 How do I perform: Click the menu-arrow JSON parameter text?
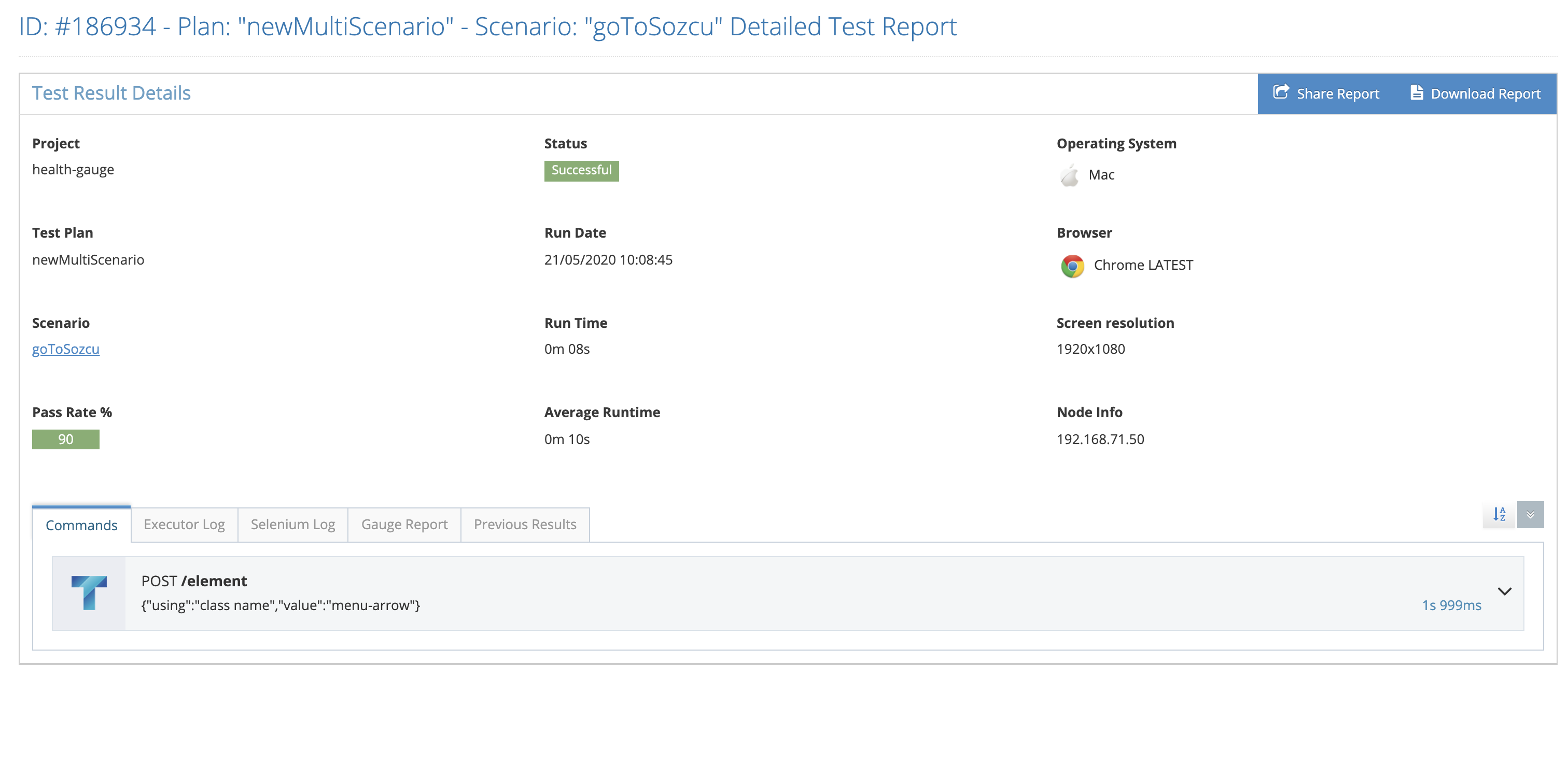(281, 605)
